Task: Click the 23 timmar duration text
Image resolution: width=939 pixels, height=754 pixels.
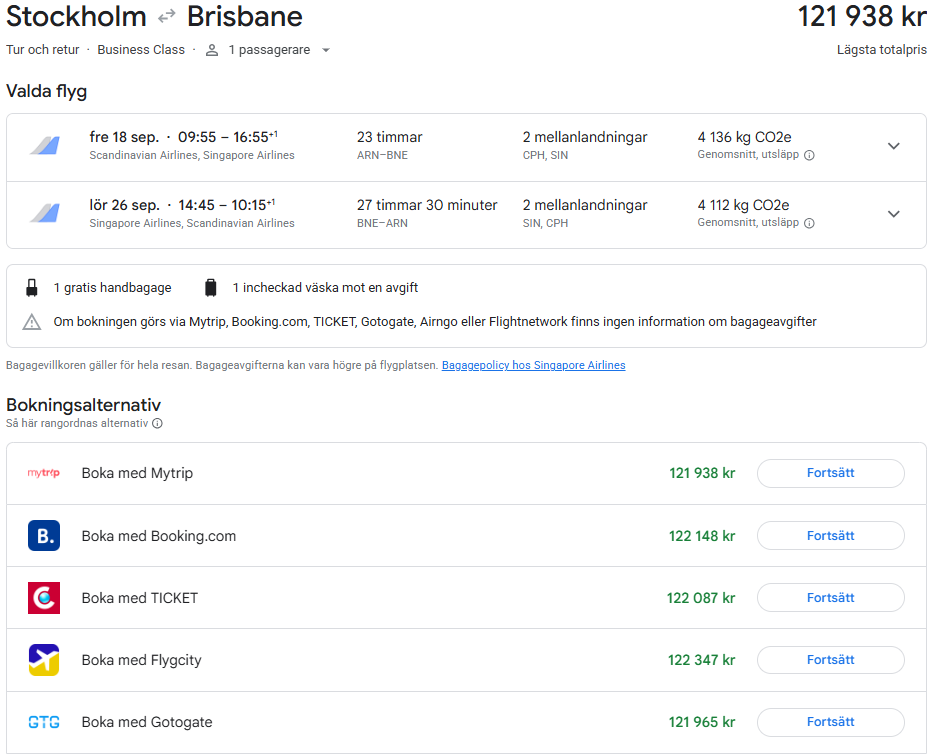Action: (390, 137)
